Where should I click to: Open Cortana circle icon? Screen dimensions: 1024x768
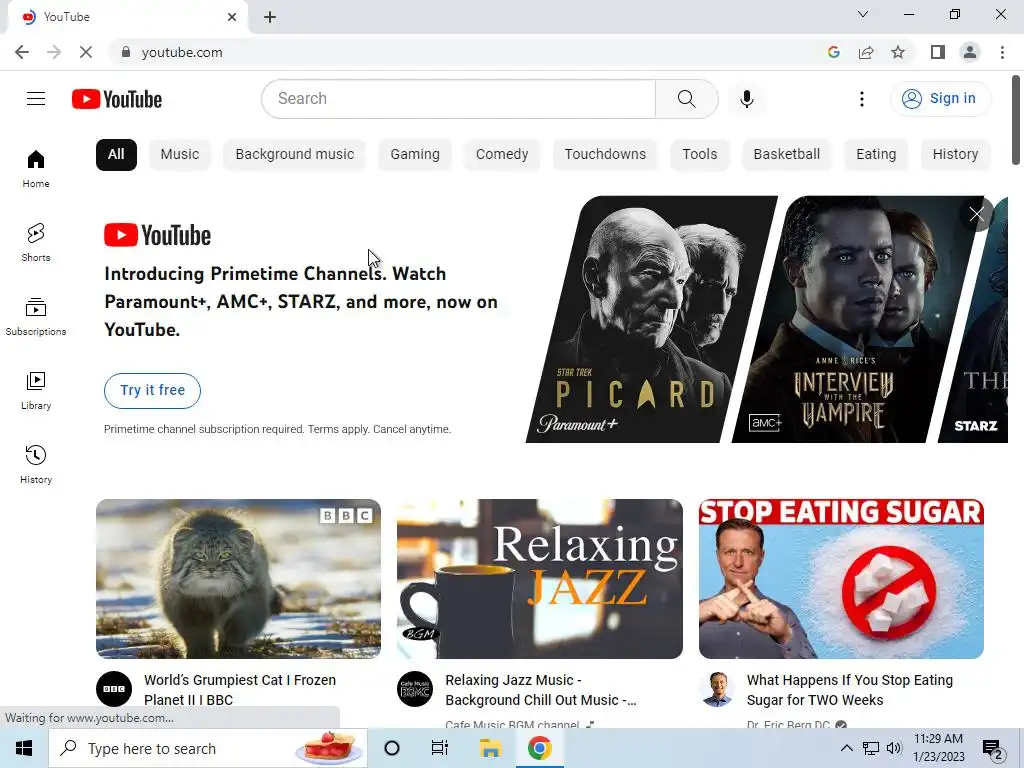click(x=392, y=748)
